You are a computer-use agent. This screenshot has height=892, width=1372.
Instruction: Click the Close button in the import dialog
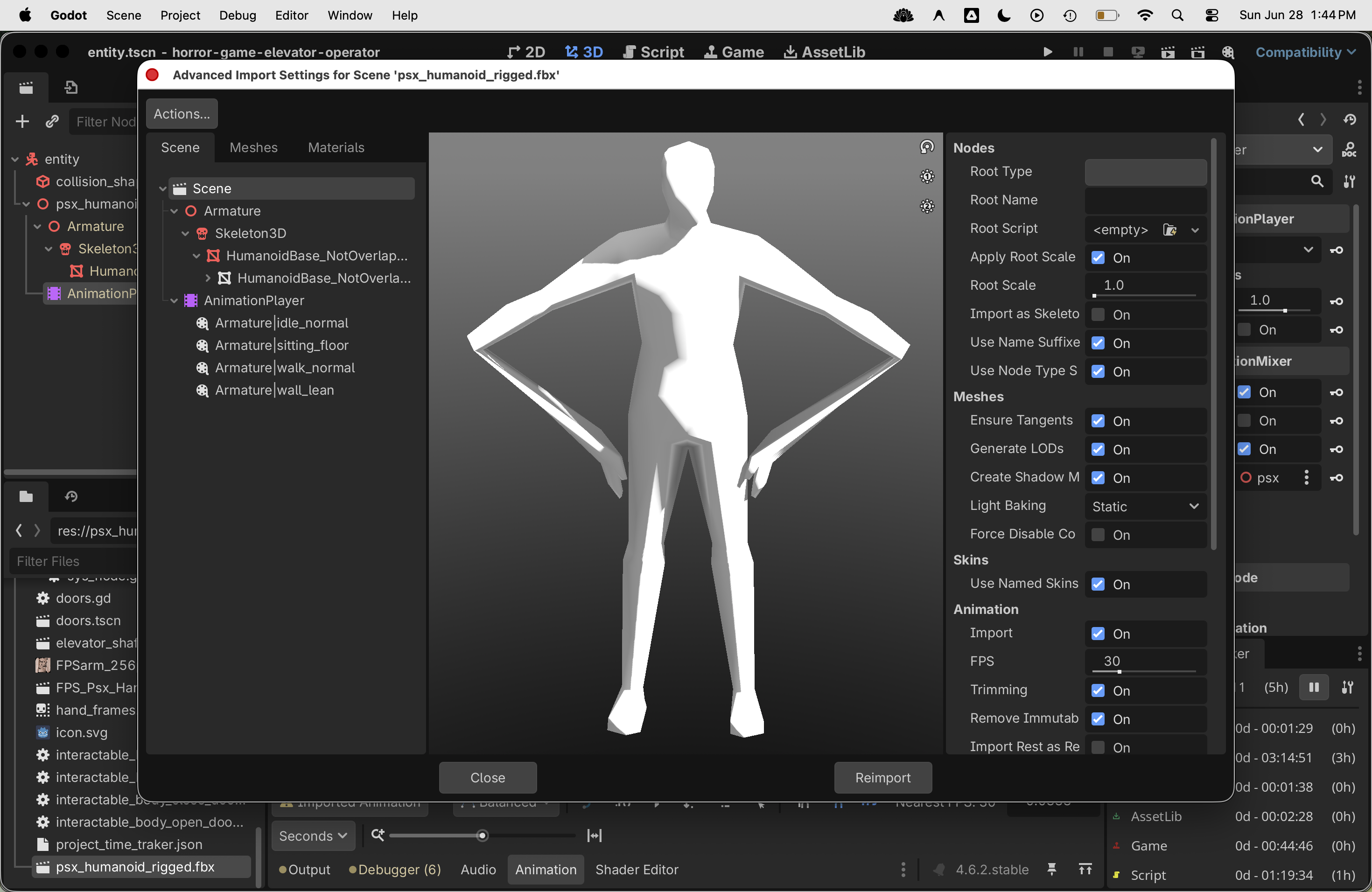[488, 777]
